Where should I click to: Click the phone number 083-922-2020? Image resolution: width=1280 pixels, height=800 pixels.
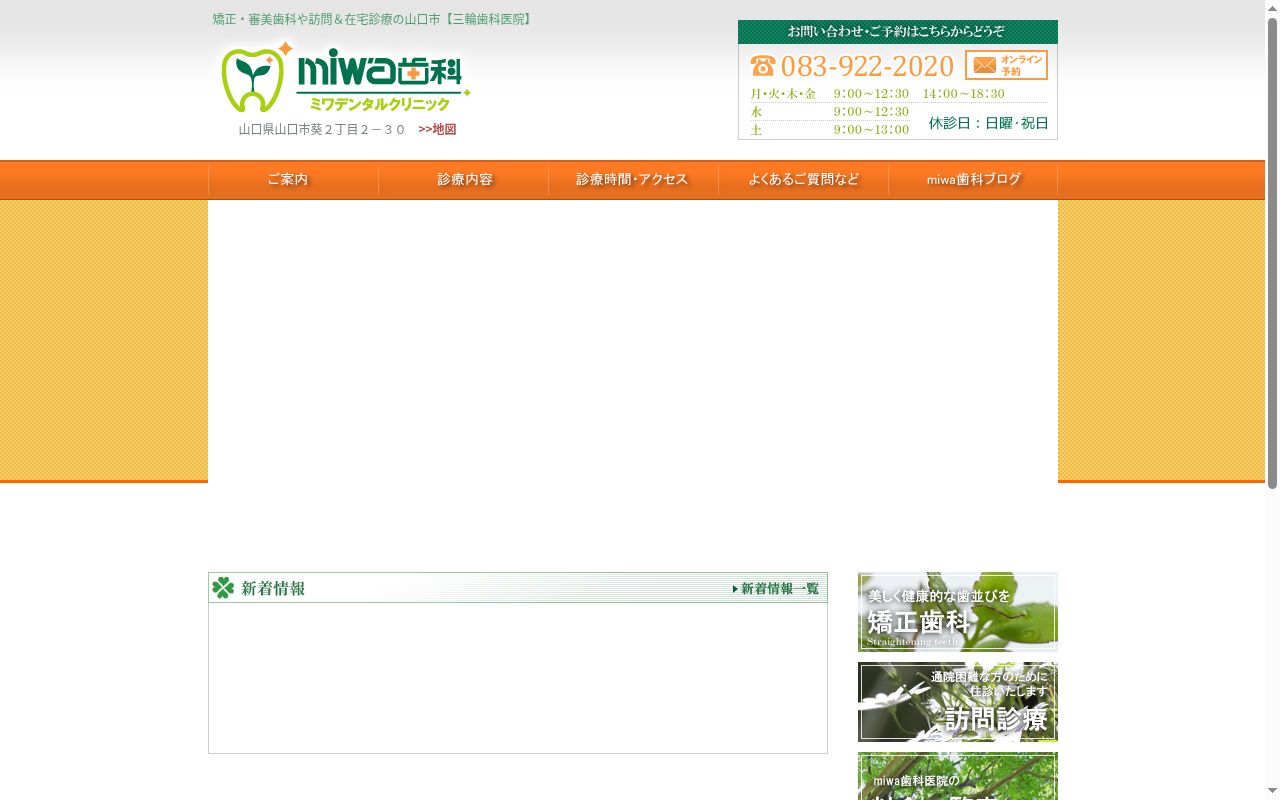click(867, 66)
